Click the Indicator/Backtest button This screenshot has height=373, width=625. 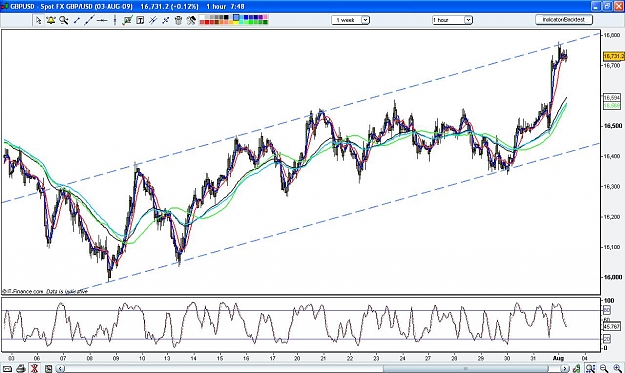(x=564, y=20)
